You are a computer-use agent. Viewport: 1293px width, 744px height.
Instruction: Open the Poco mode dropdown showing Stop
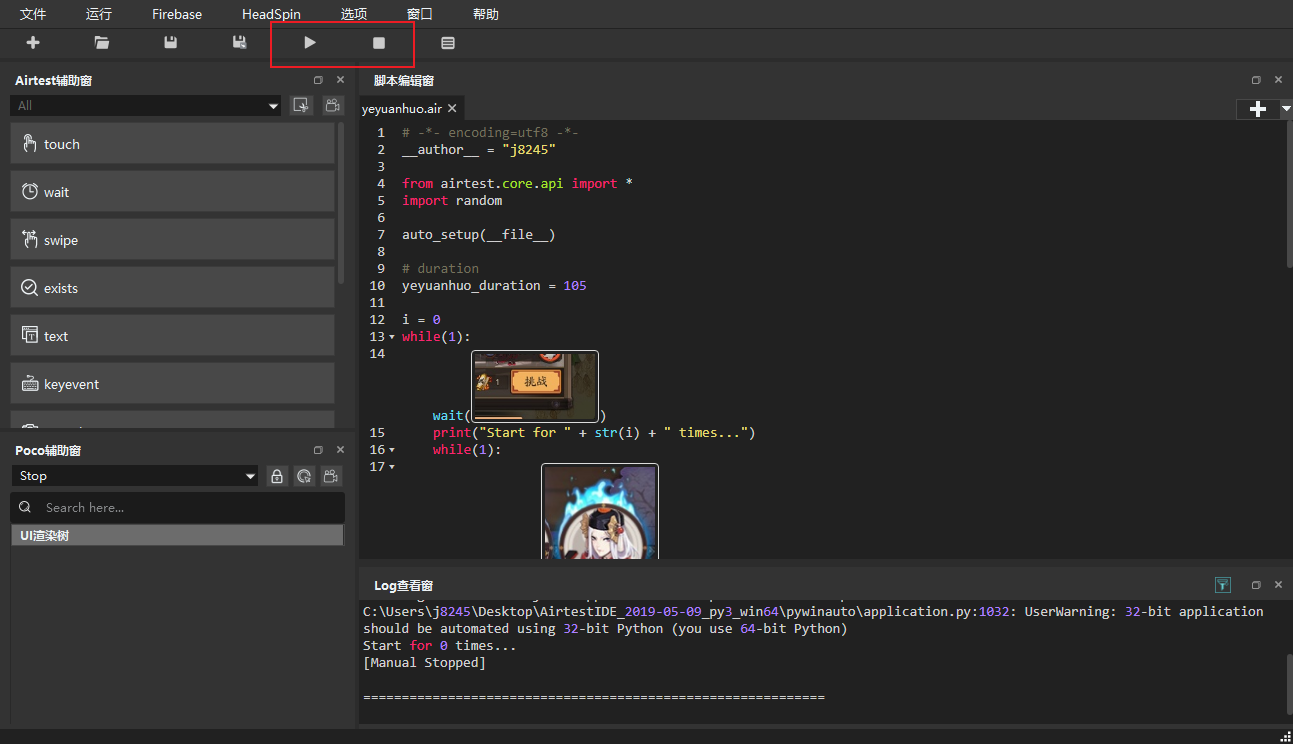(135, 476)
